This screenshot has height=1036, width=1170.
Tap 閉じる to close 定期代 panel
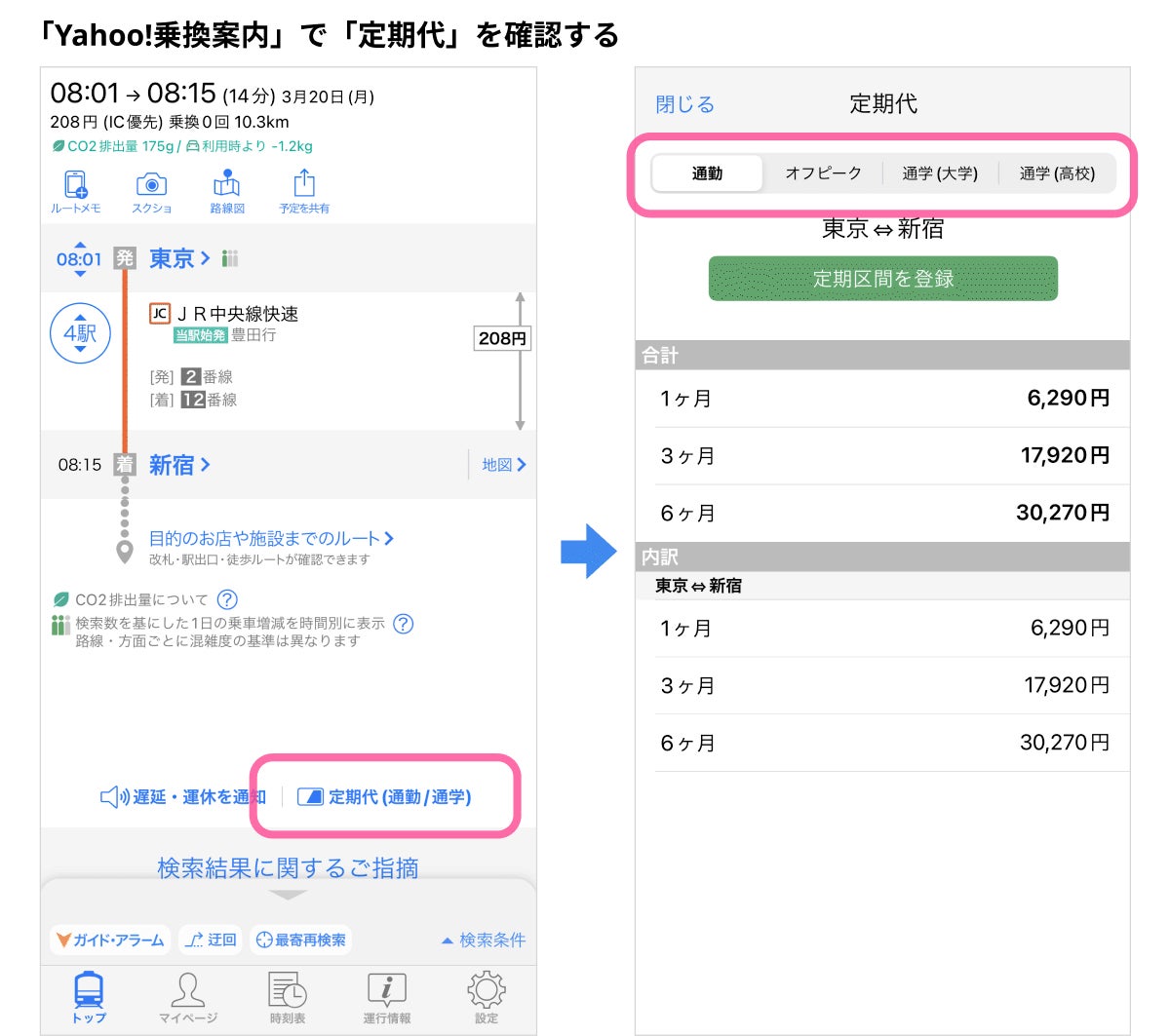tap(685, 104)
